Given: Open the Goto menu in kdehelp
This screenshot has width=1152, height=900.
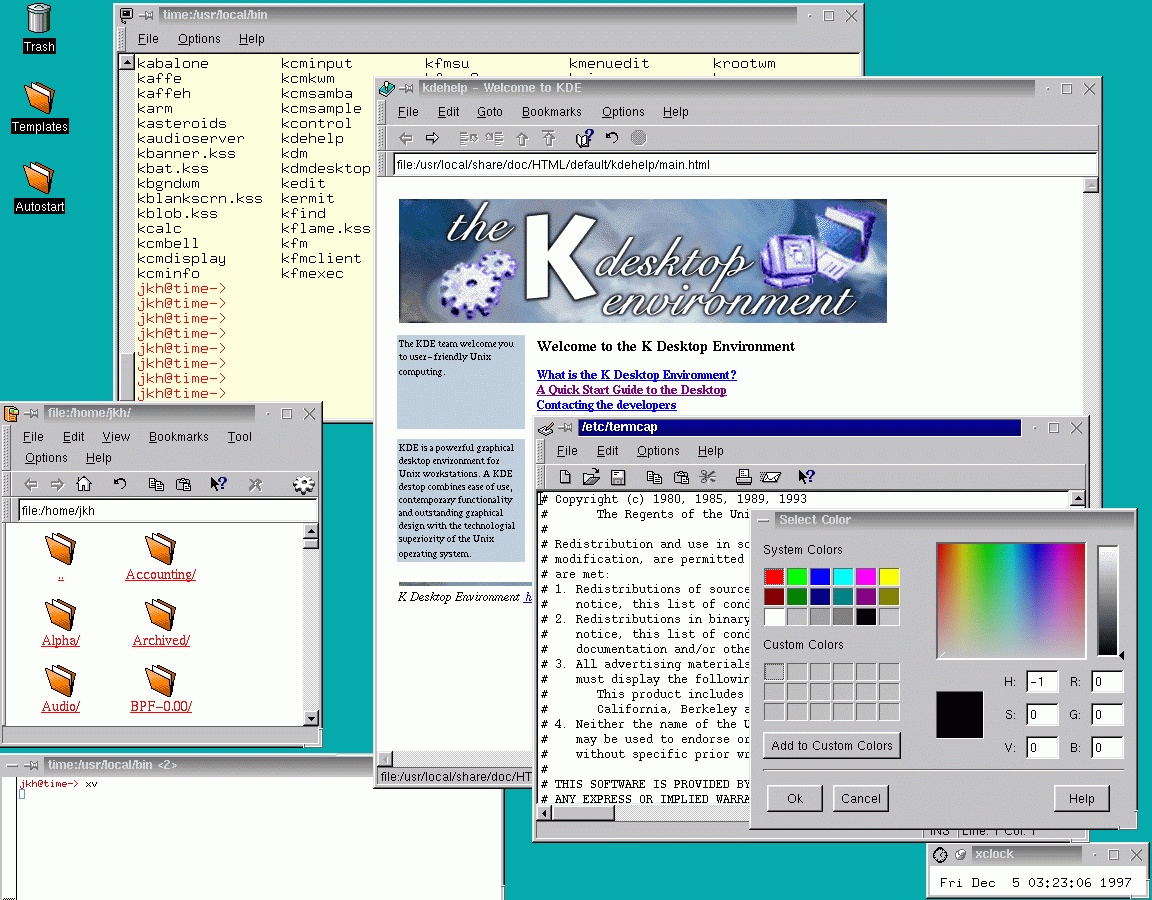Looking at the screenshot, I should pyautogui.click(x=489, y=112).
